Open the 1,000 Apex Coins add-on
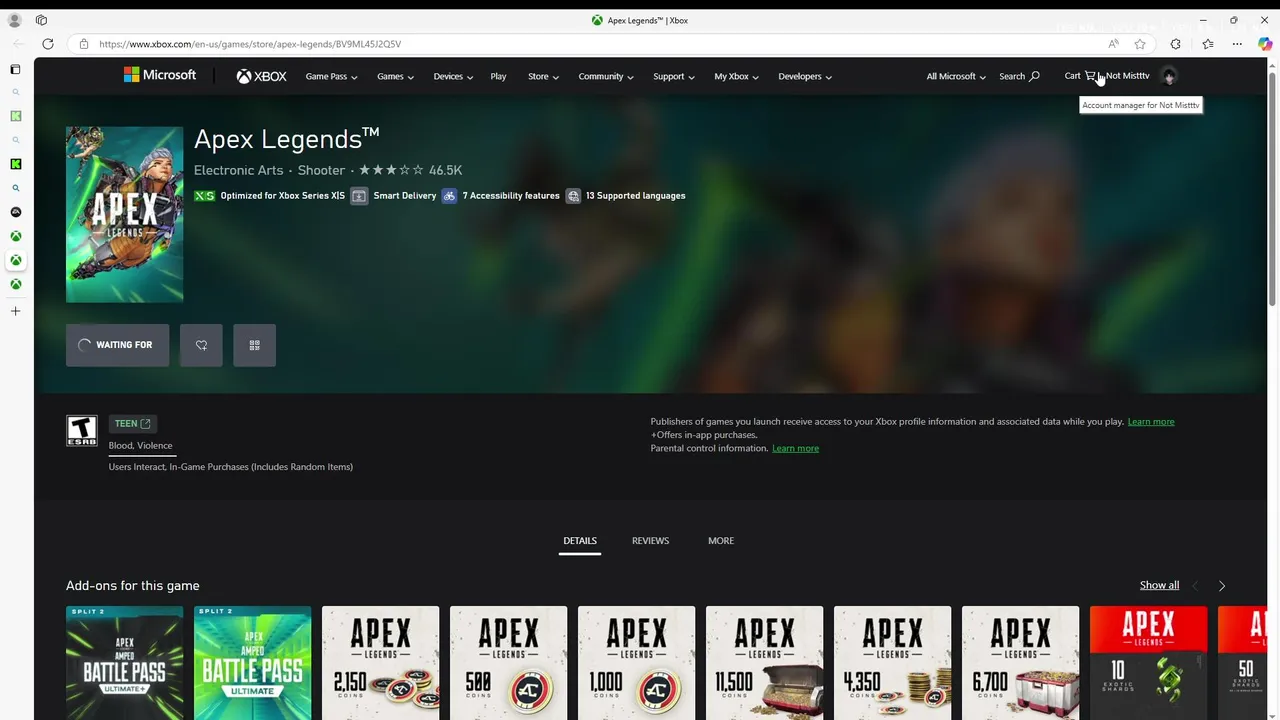 636,662
